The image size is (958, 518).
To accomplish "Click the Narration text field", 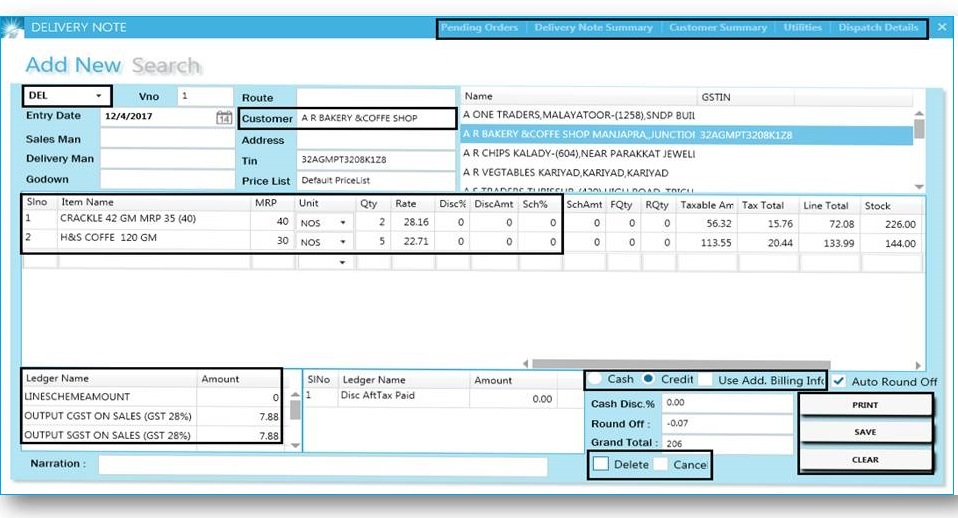I will (323, 466).
